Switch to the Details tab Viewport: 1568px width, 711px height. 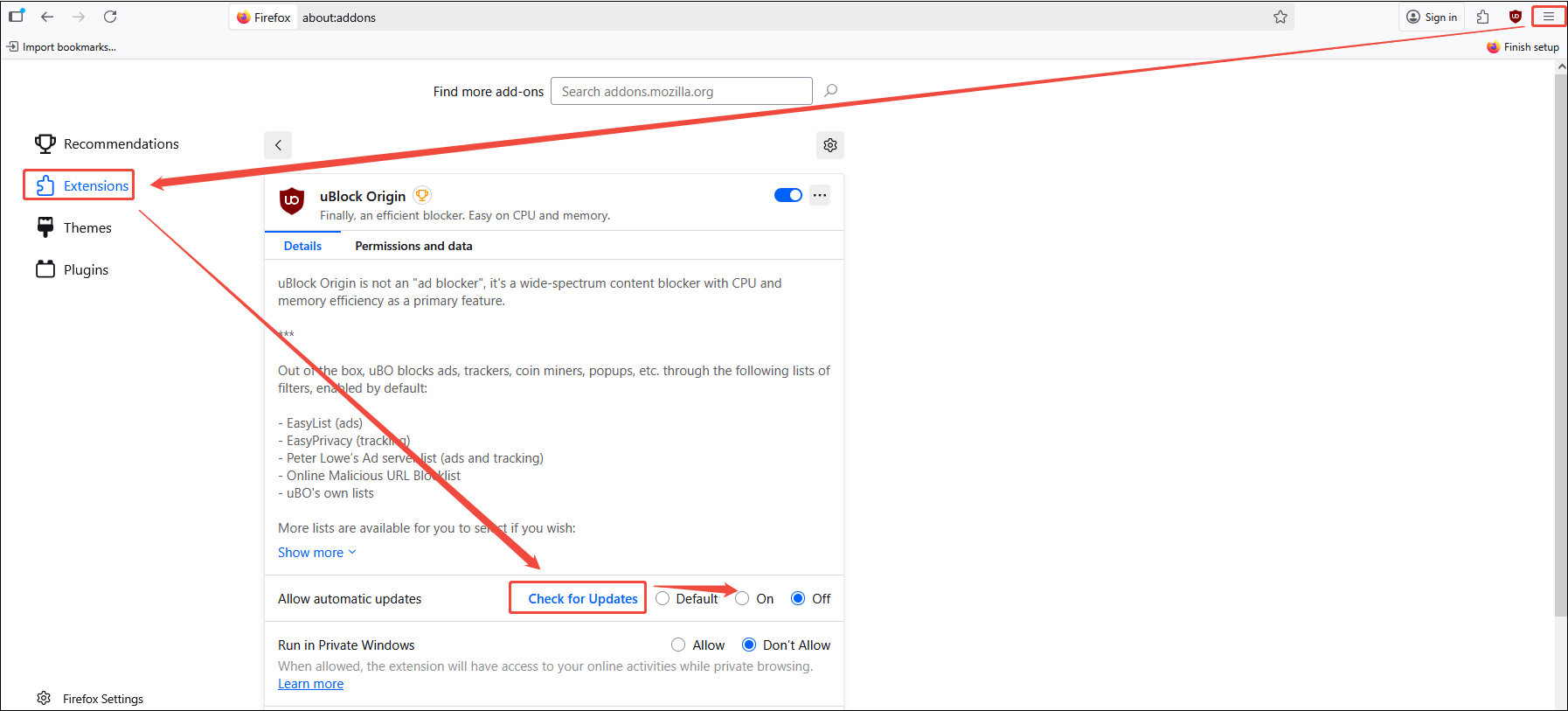(302, 246)
